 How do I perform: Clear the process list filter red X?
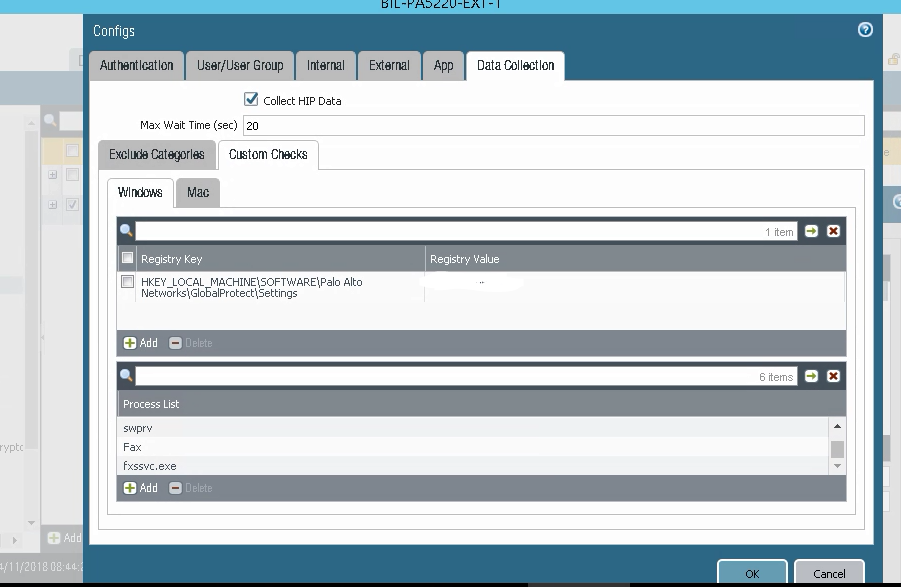833,376
